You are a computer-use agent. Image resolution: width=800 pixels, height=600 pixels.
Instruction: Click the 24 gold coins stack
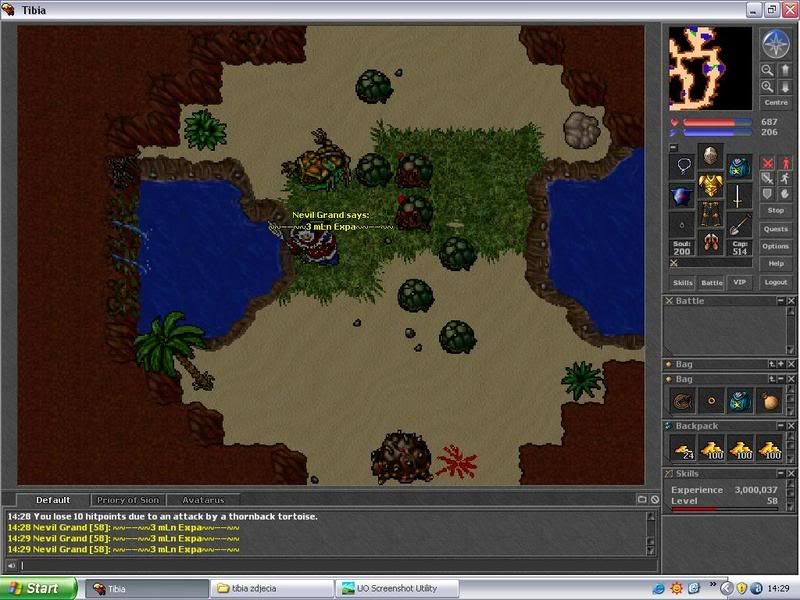(683, 448)
